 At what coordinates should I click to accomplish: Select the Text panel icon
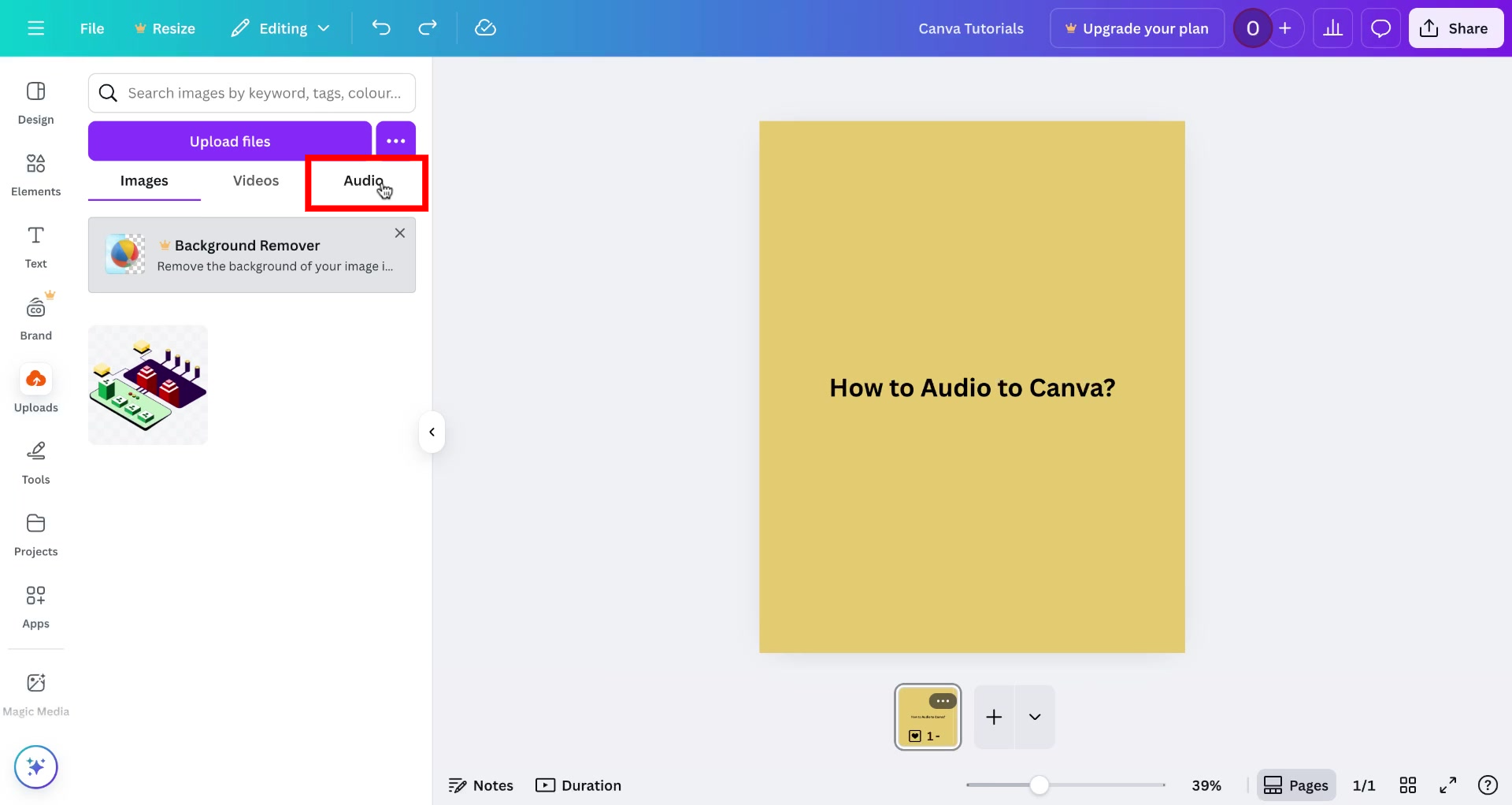pyautogui.click(x=35, y=246)
